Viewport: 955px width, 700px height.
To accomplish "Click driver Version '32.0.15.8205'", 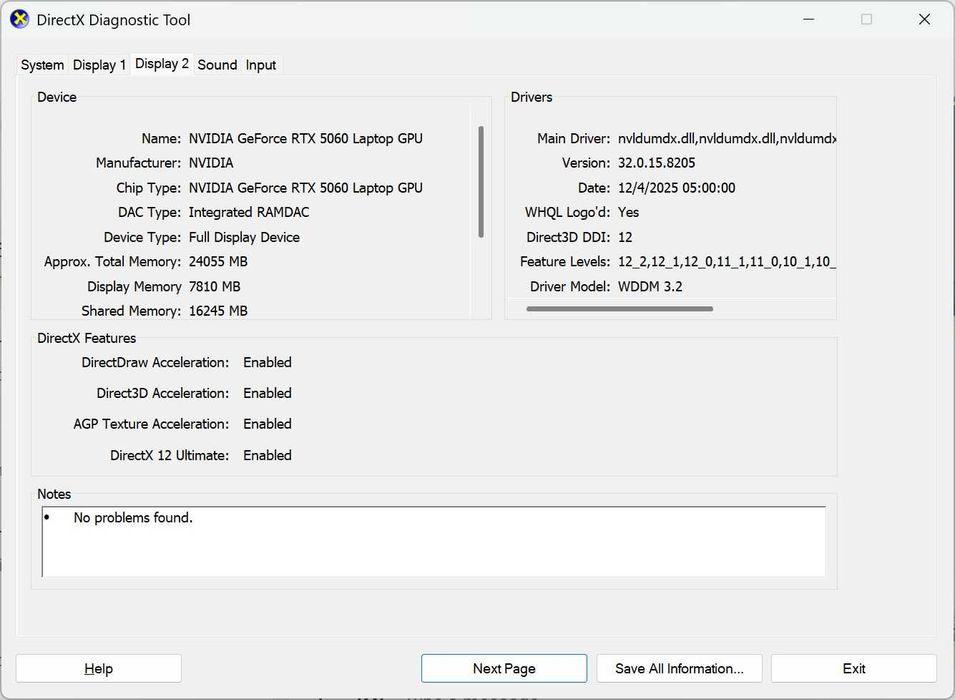I will [657, 163].
